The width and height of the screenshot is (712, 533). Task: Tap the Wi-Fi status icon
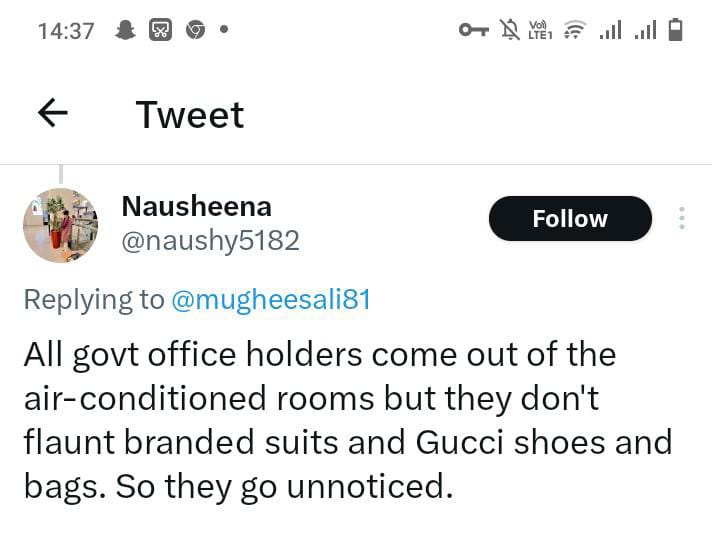(574, 31)
